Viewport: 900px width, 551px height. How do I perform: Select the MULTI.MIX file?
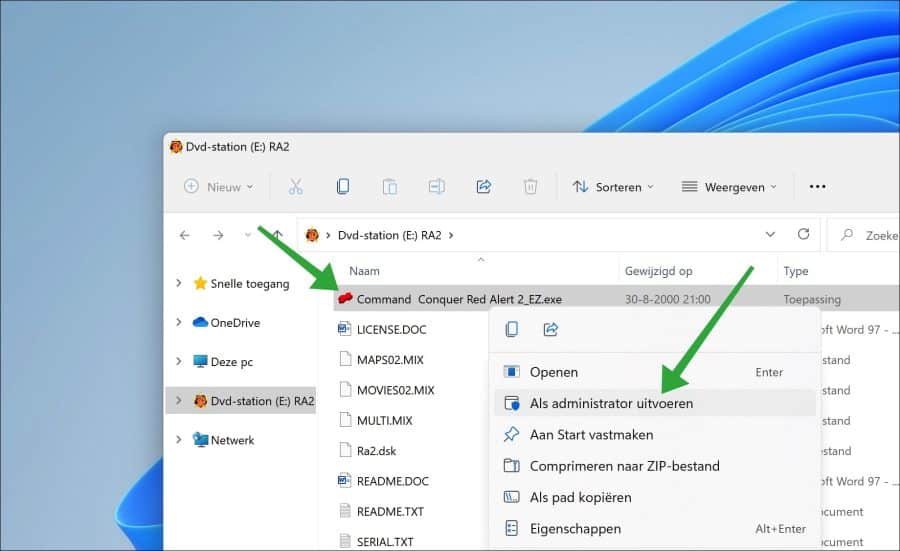click(x=385, y=421)
